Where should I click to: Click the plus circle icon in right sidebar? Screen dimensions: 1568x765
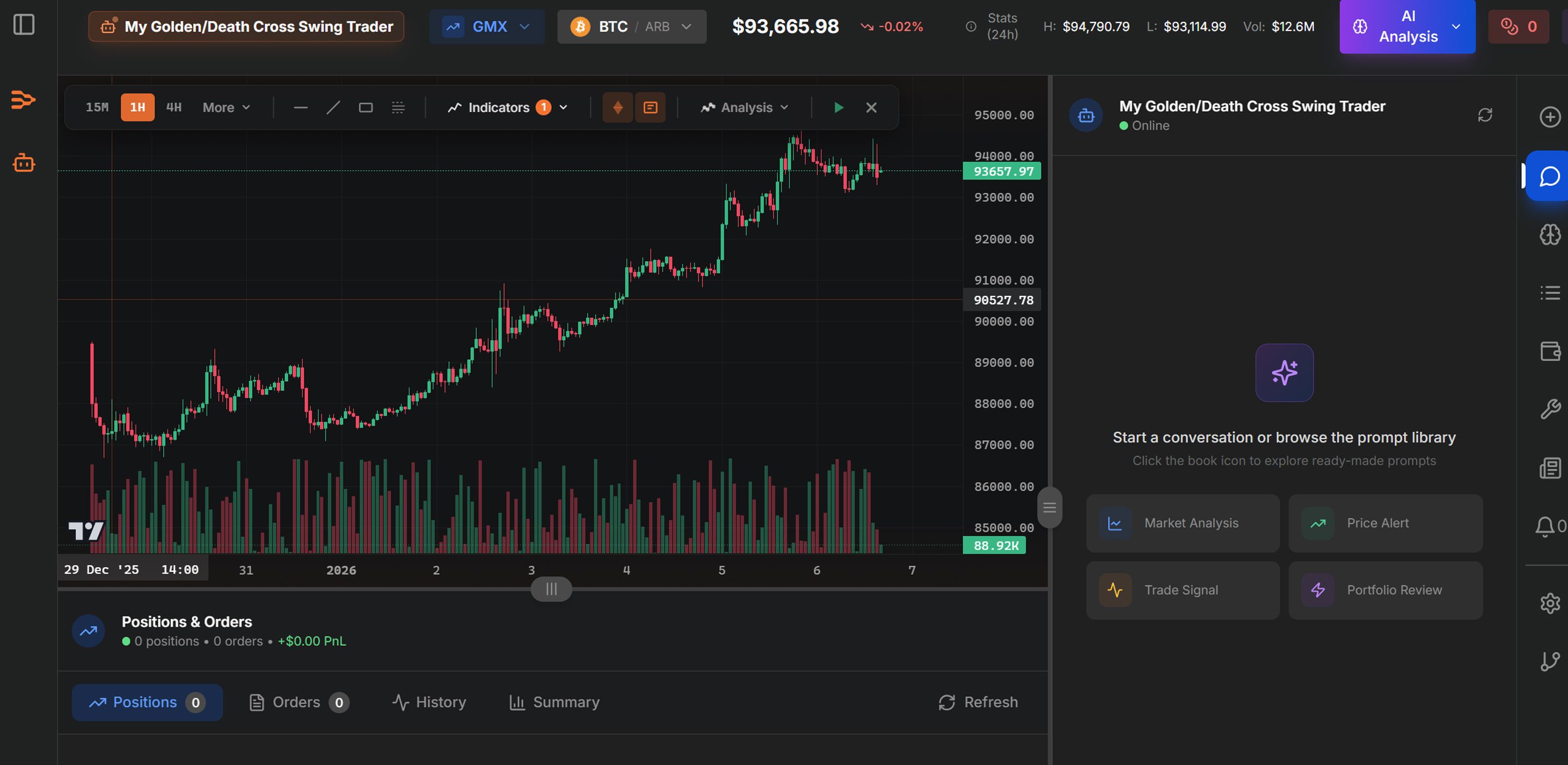[1550, 117]
